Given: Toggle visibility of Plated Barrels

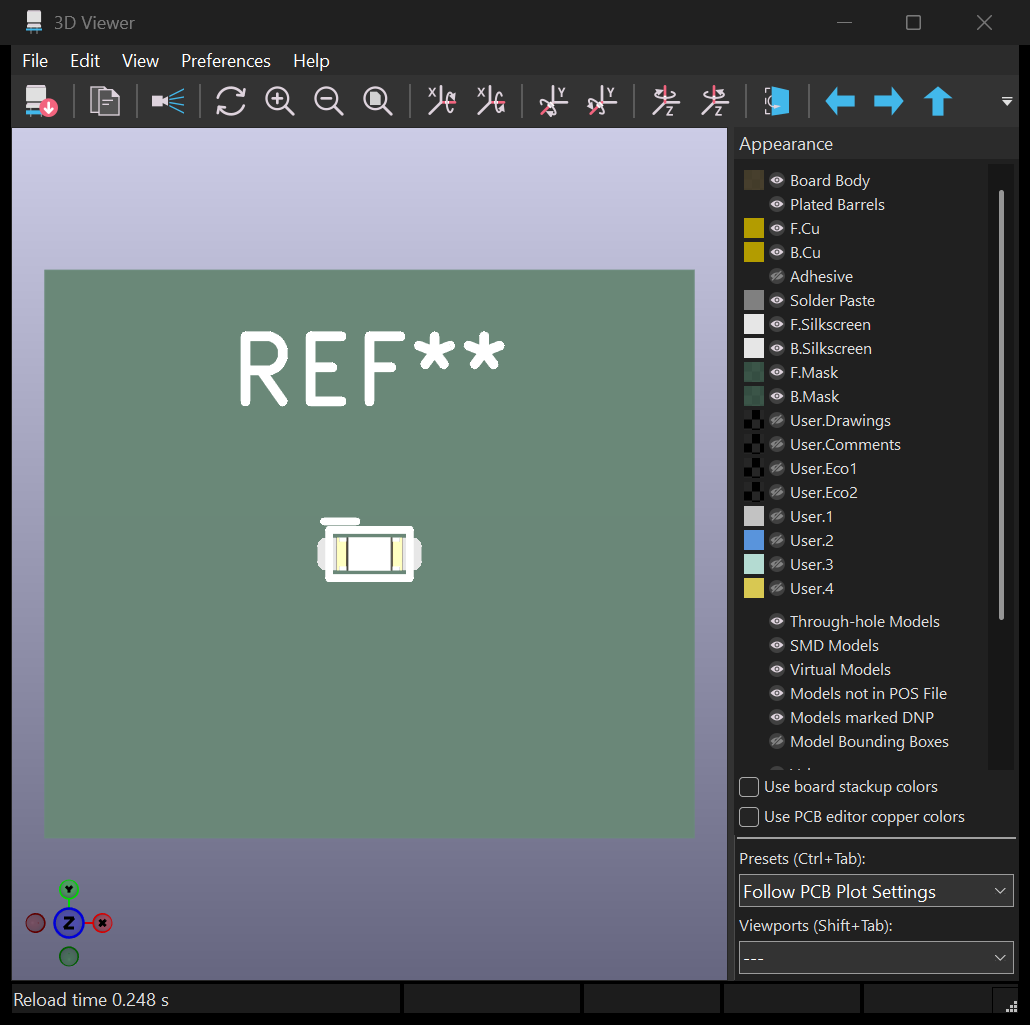Looking at the screenshot, I should (776, 204).
